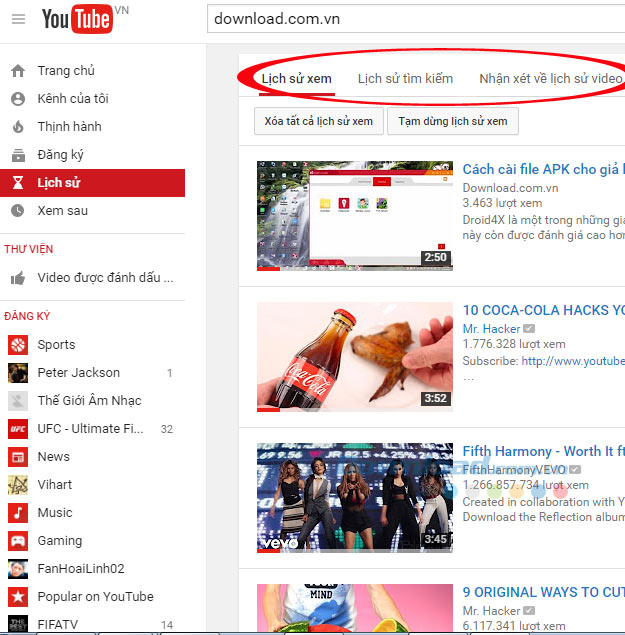Open the youtube link in Coca-Cola description

pyautogui.click(x=573, y=361)
